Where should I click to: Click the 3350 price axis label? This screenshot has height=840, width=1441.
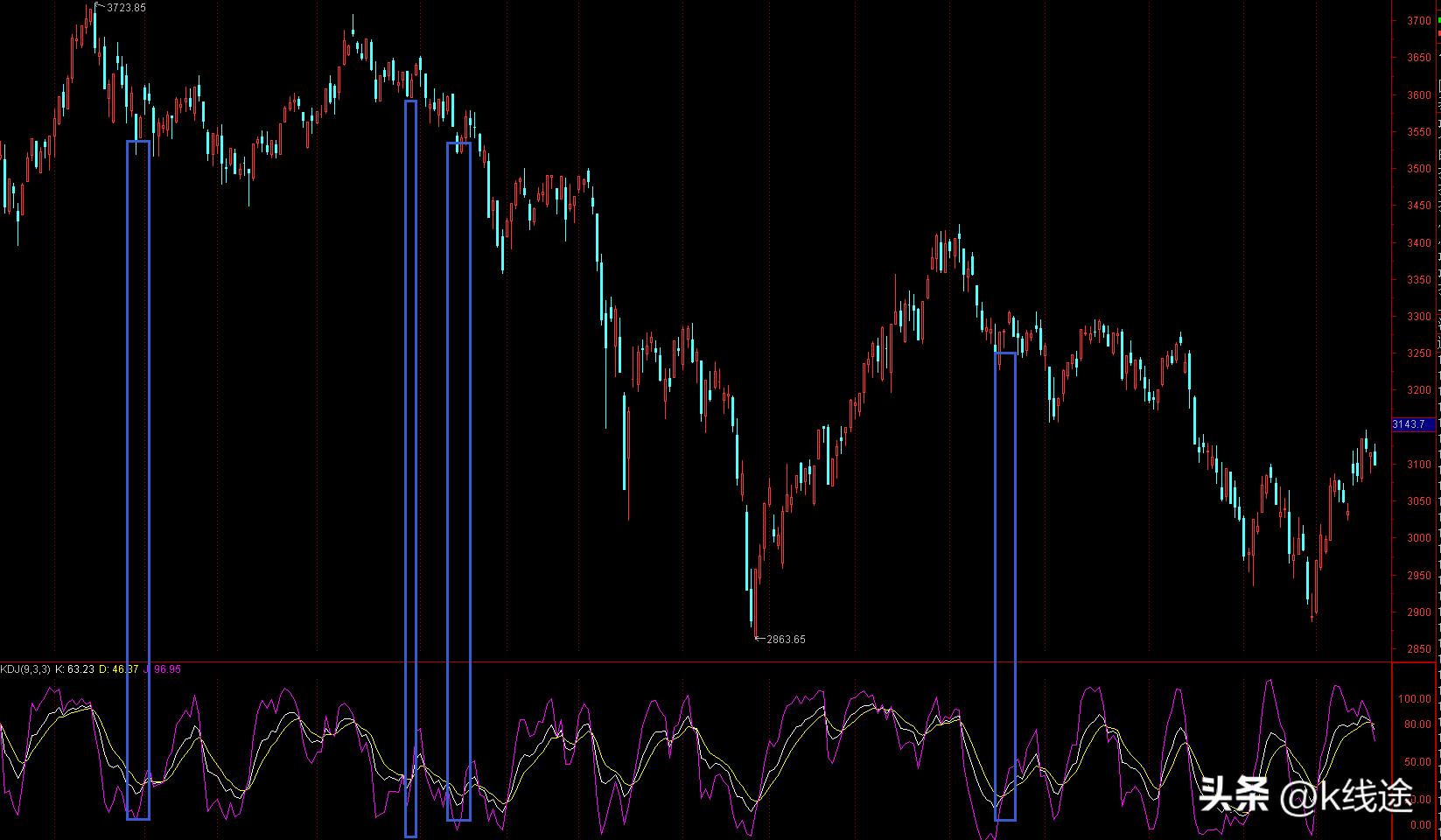pos(1419,280)
